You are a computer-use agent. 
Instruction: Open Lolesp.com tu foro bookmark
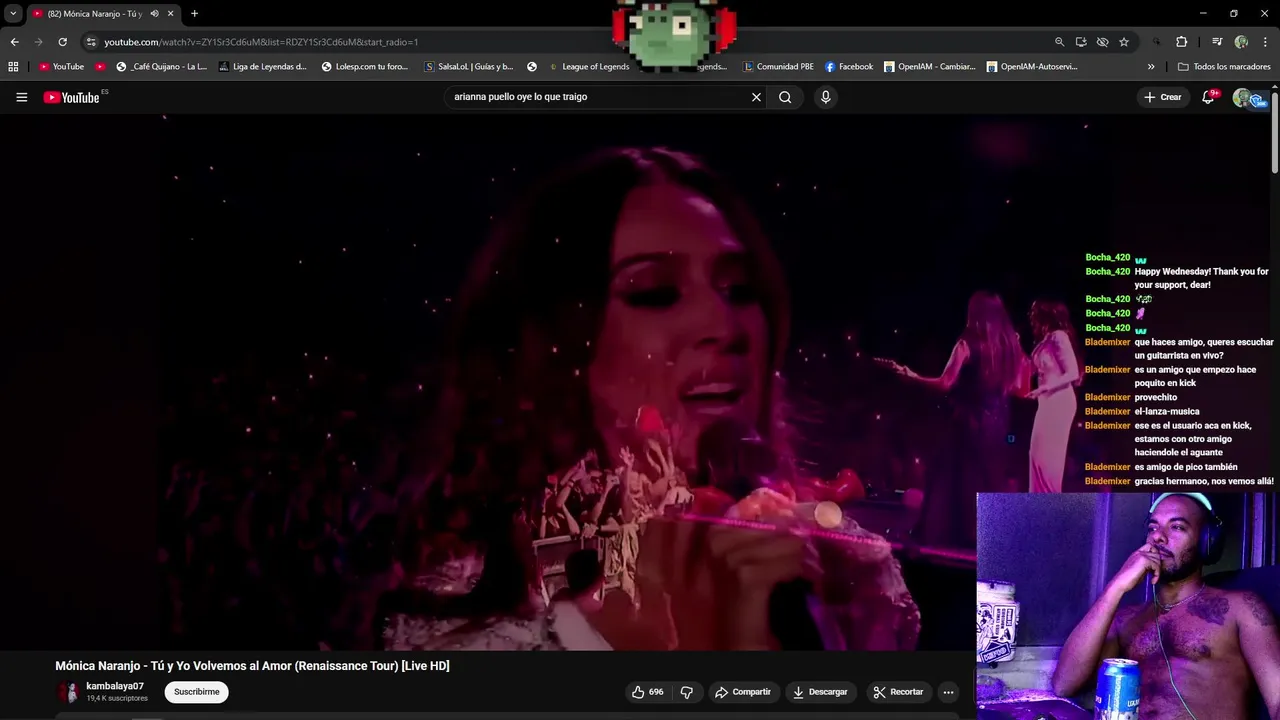pos(365,67)
